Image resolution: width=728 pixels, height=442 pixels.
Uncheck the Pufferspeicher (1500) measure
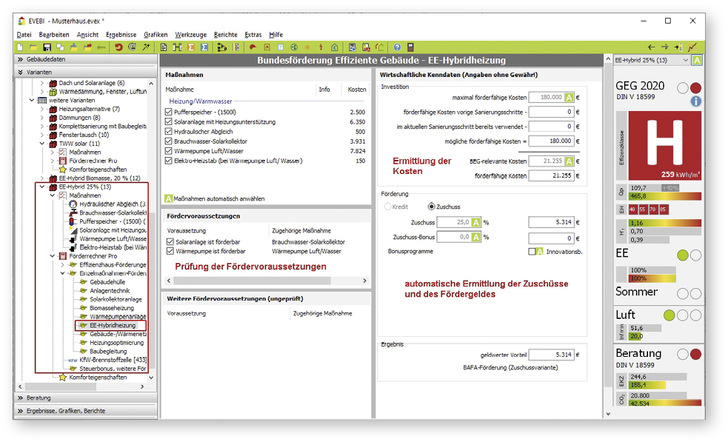click(169, 114)
